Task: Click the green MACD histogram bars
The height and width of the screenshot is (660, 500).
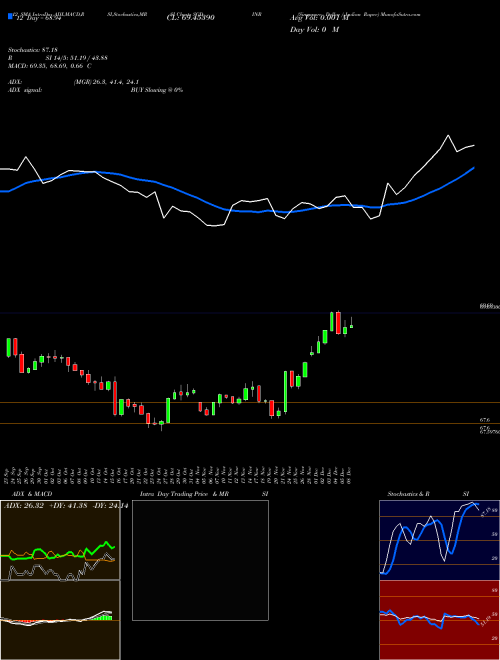Action: click(x=103, y=617)
